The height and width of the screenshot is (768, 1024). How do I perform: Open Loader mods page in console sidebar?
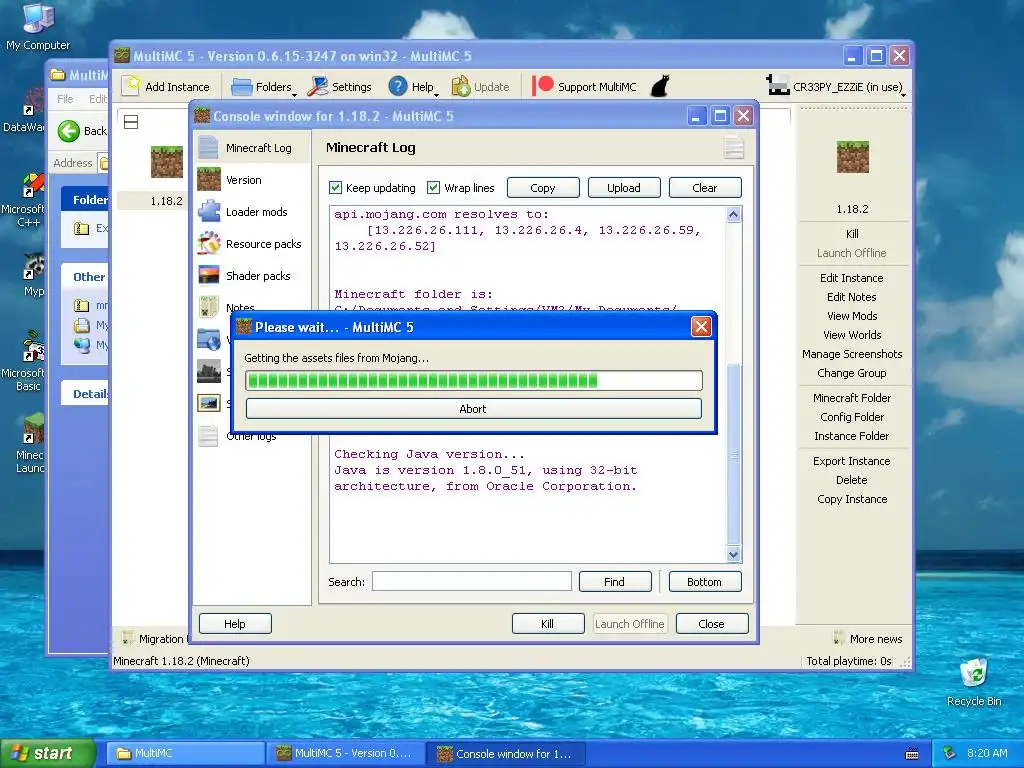click(x=252, y=212)
